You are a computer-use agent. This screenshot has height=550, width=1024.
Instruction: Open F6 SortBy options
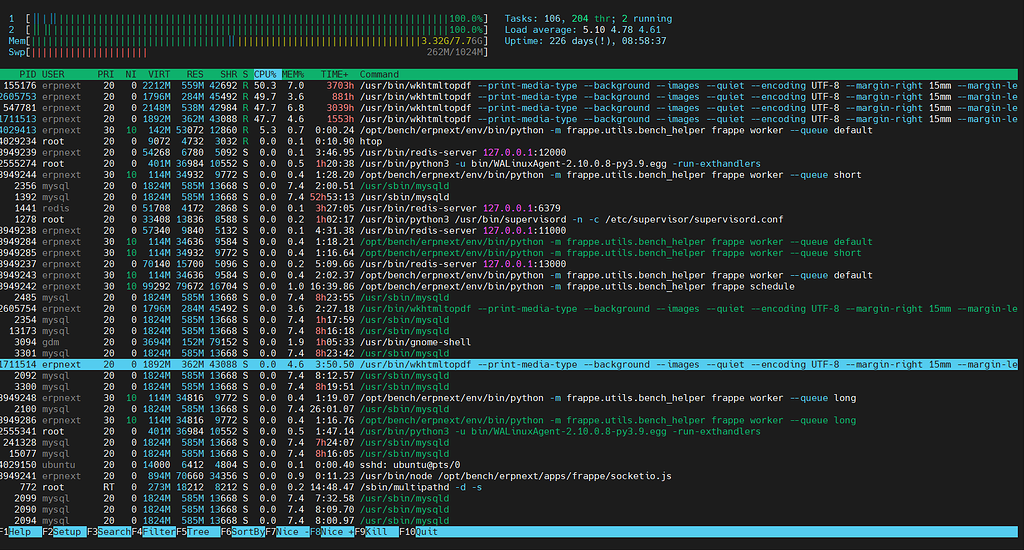(x=242, y=532)
